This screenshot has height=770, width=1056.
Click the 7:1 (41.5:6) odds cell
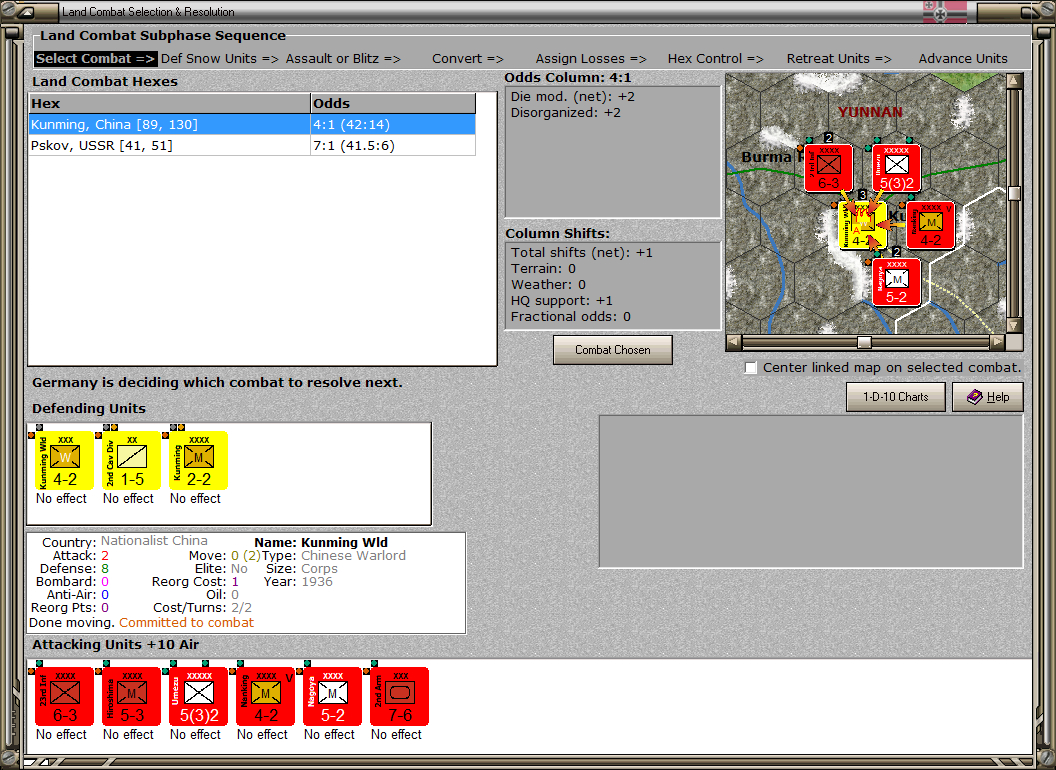[x=393, y=146]
